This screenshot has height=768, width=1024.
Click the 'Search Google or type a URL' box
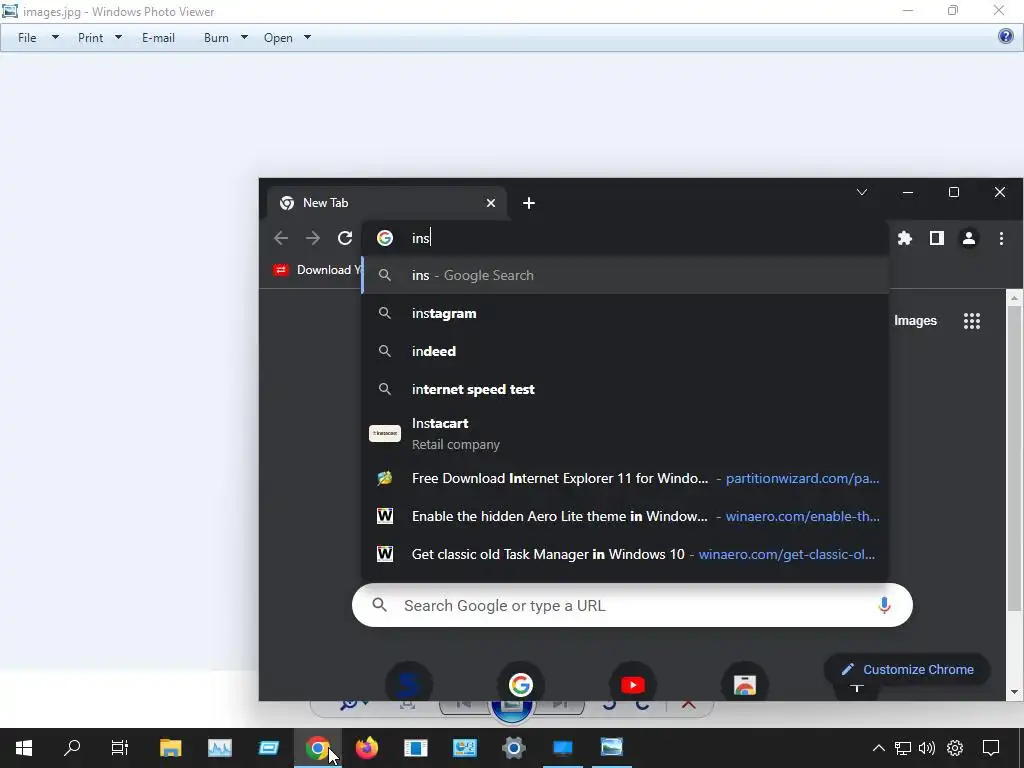(632, 605)
